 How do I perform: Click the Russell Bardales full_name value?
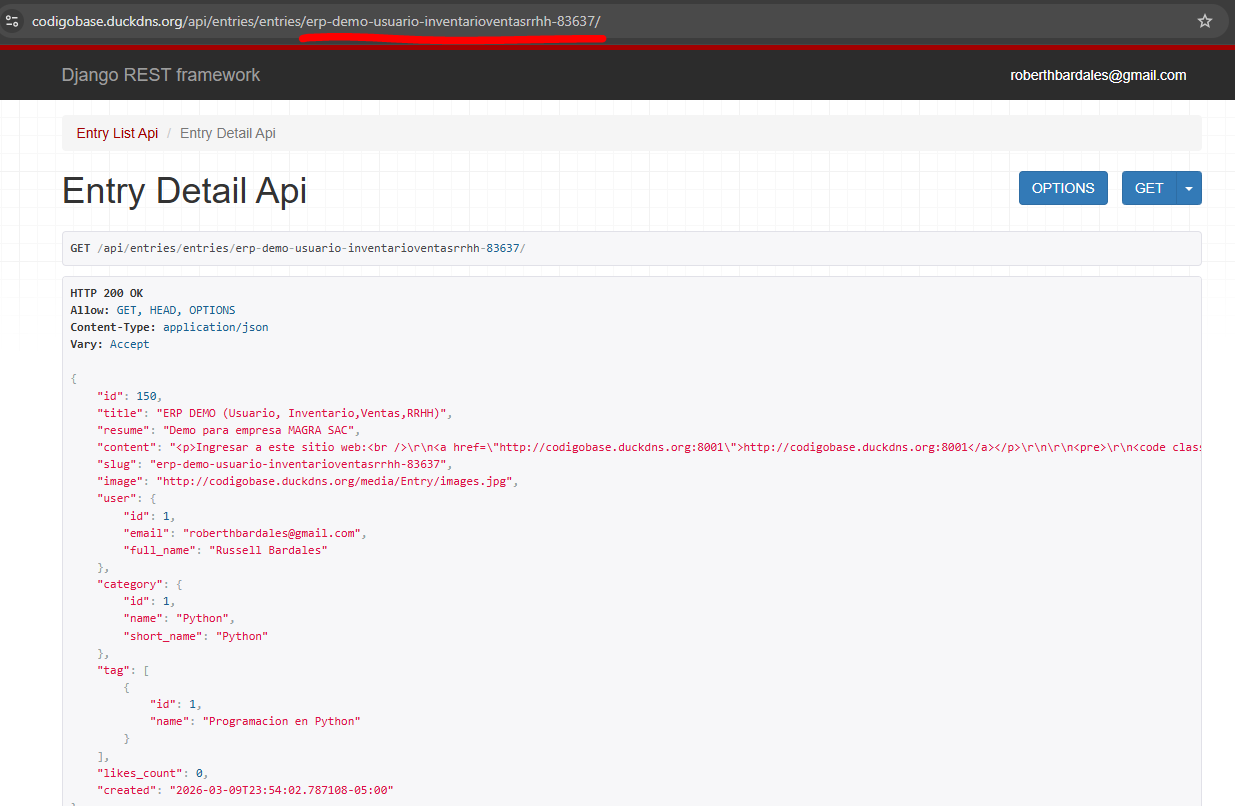pos(255,550)
